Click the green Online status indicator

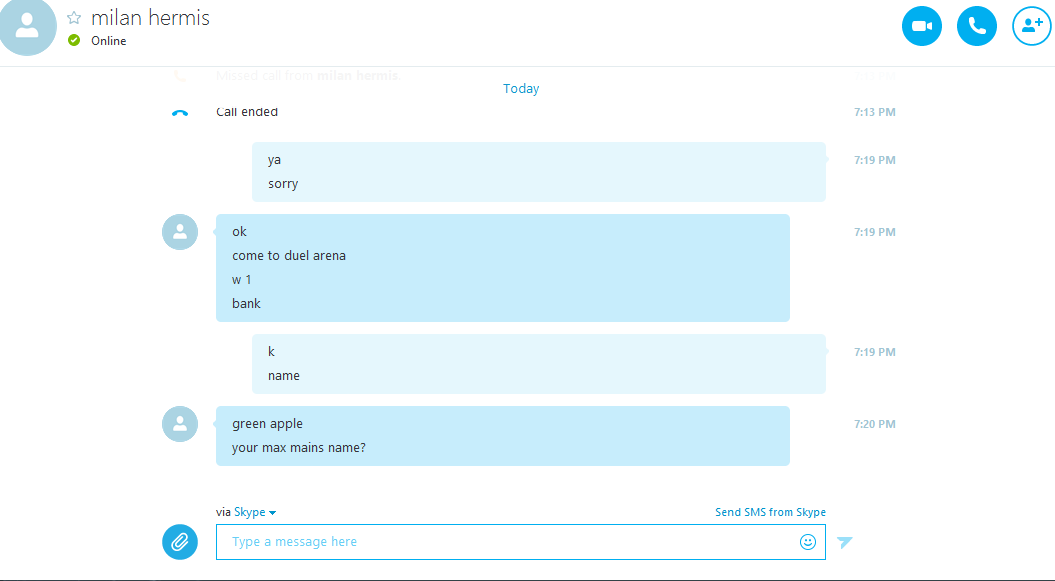74,40
